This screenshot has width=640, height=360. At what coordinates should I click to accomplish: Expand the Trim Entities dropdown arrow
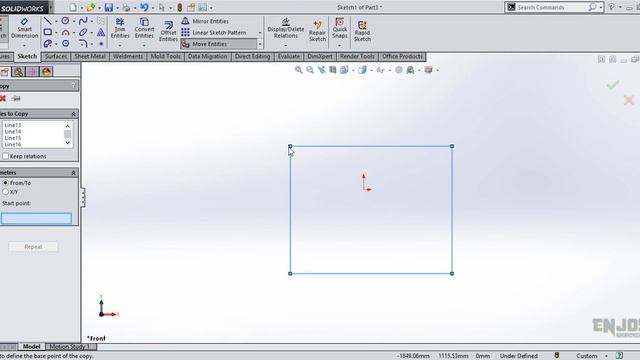[120, 45]
